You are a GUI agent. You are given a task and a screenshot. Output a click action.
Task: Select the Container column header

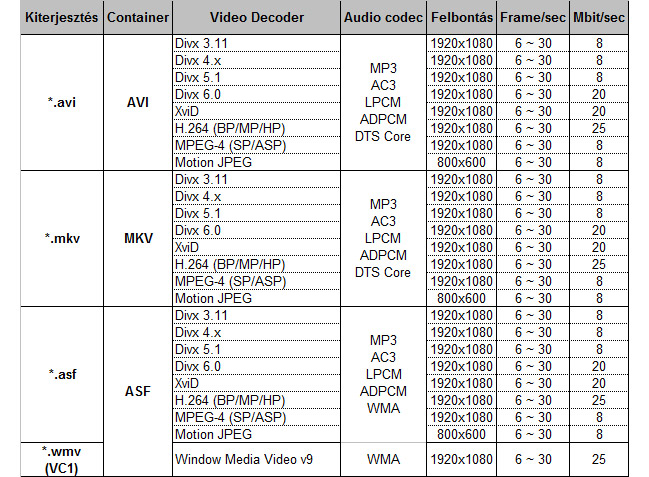pos(137,19)
